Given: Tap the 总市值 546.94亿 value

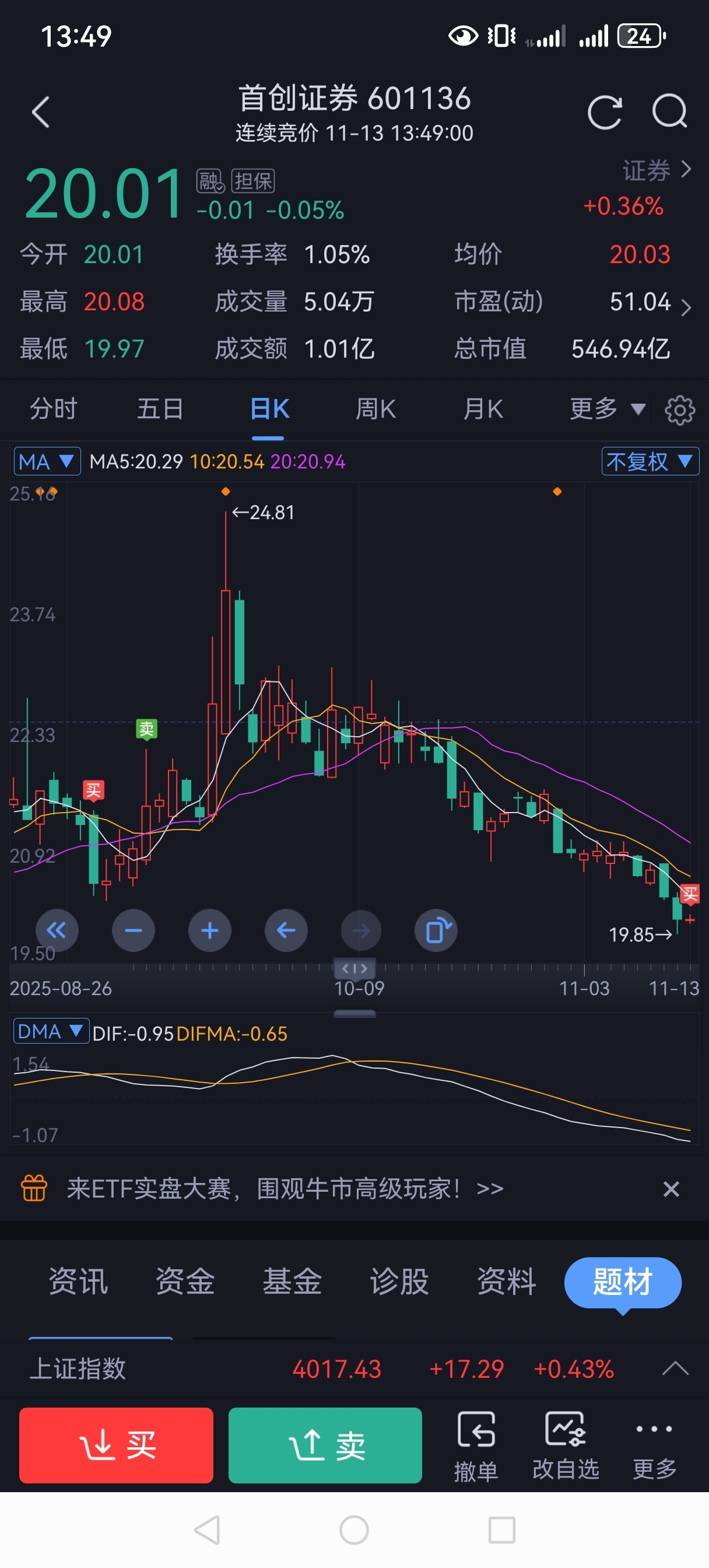Looking at the screenshot, I should click(621, 349).
